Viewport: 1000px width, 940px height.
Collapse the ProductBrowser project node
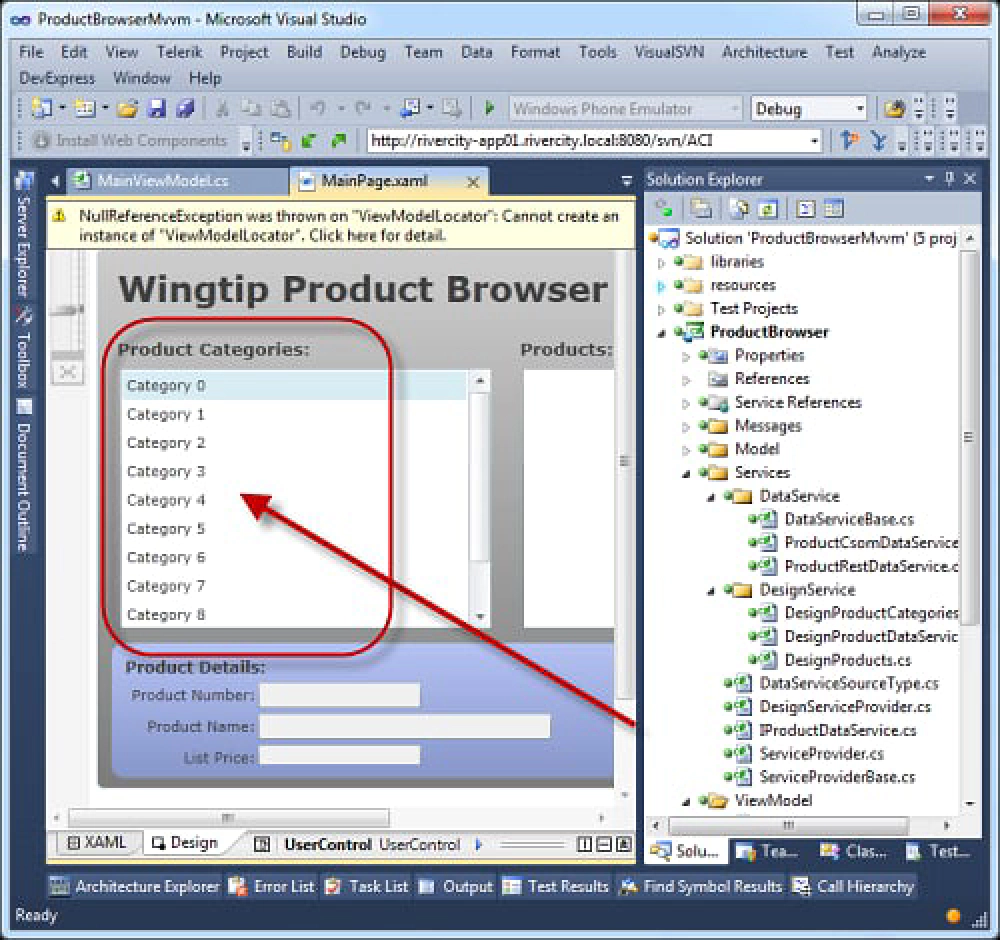(661, 333)
